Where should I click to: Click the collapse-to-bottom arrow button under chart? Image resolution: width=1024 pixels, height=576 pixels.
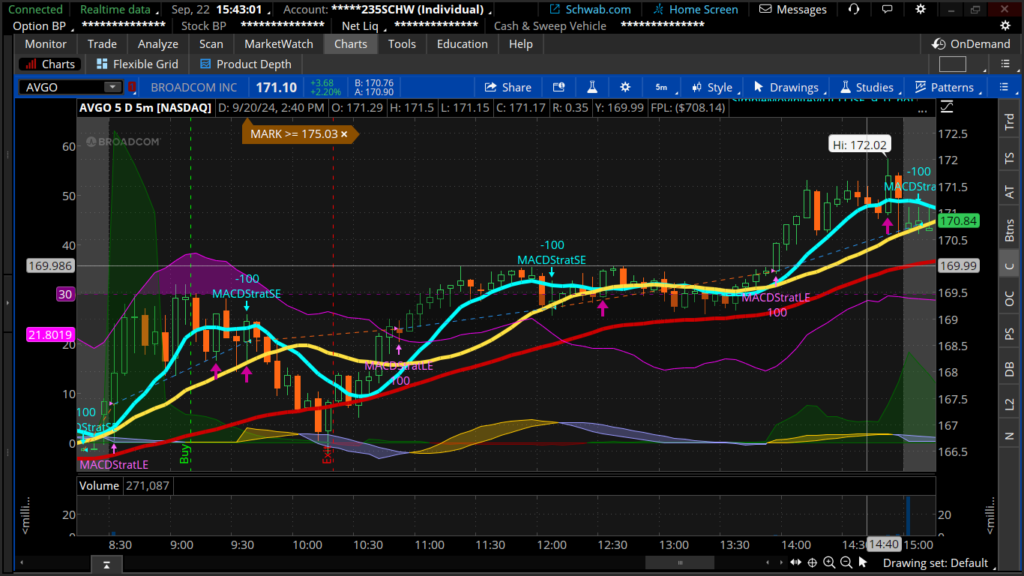coord(106,565)
